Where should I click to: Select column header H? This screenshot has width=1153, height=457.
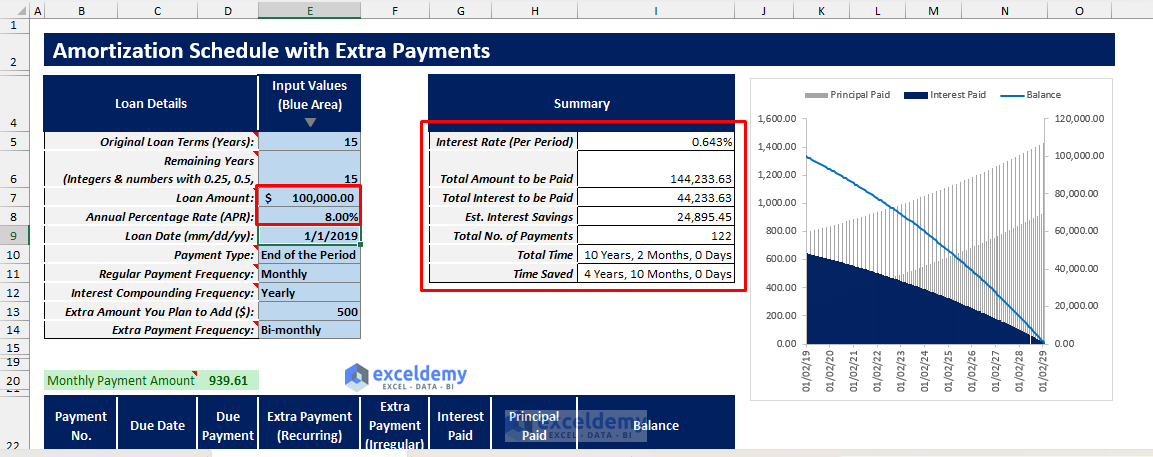click(534, 11)
